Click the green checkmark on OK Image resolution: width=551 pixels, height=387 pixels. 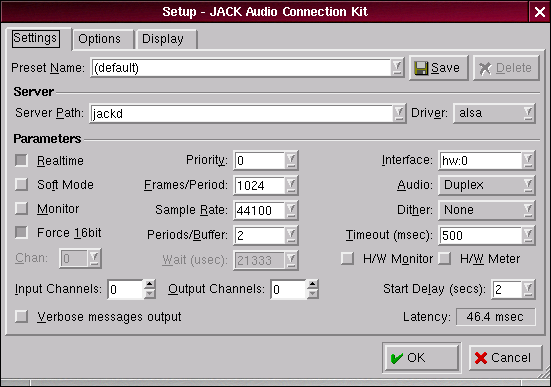pos(397,358)
